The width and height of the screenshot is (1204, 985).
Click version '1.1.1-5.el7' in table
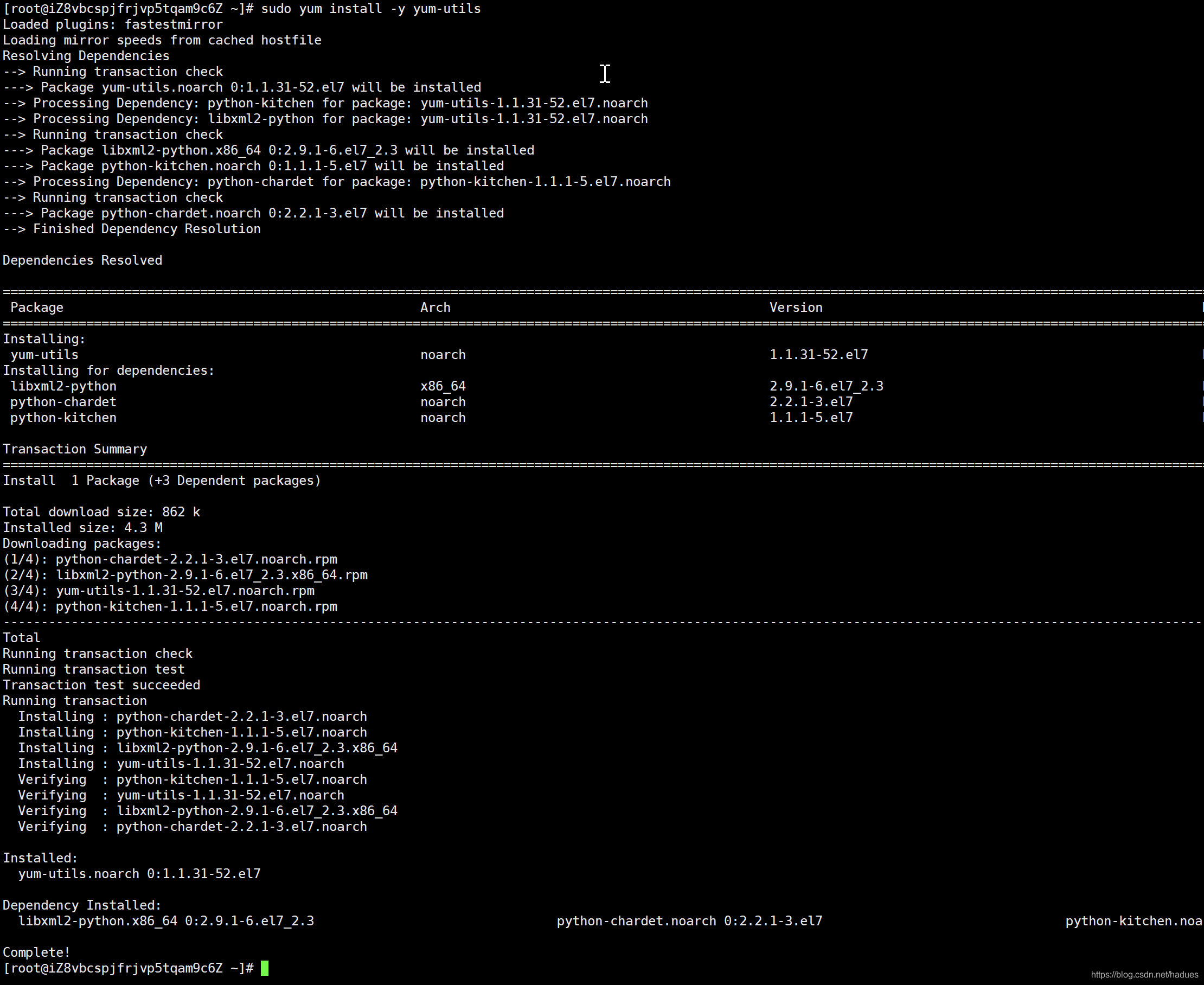point(811,418)
